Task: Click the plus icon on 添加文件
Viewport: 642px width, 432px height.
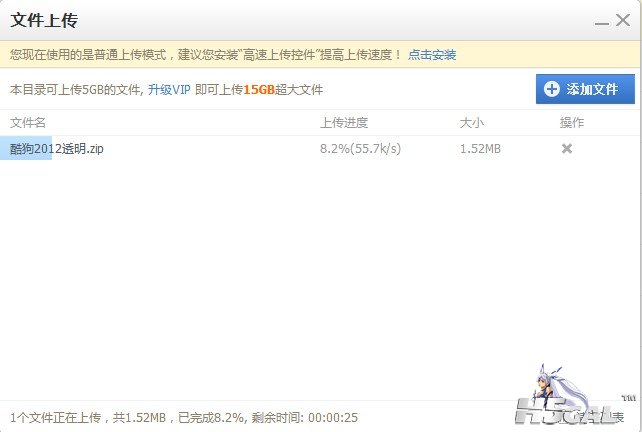Action: (x=552, y=89)
